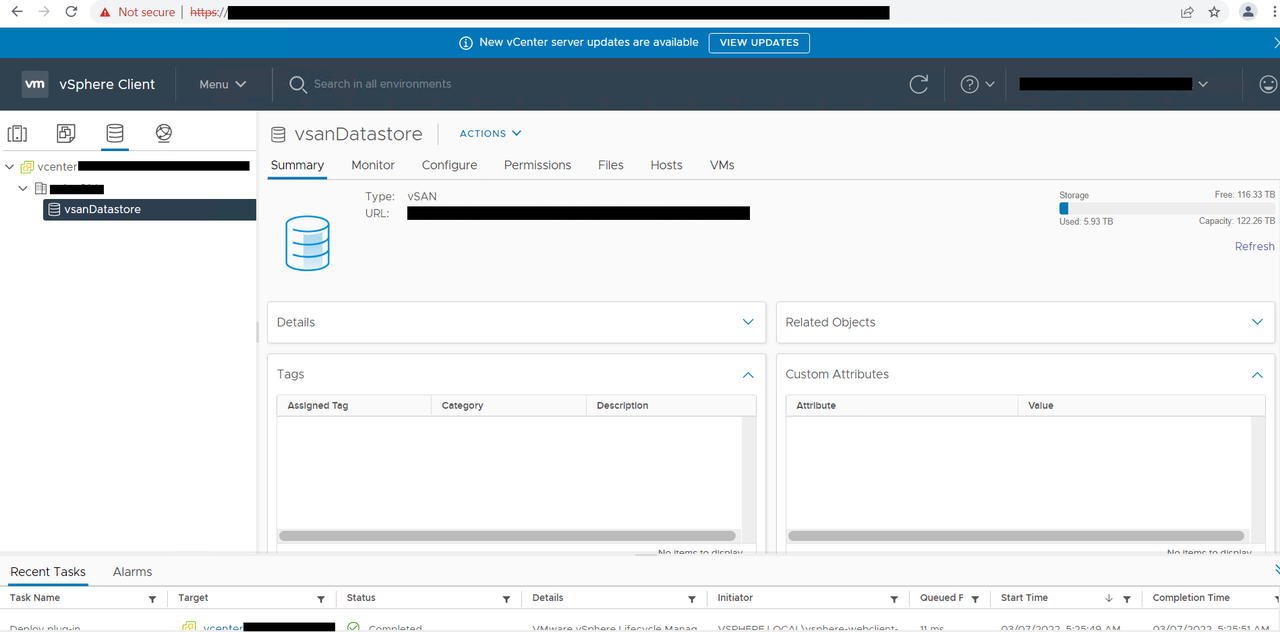Image resolution: width=1280 pixels, height=632 pixels.
Task: Click the browser bookmark star icon
Action: pyautogui.click(x=1214, y=12)
